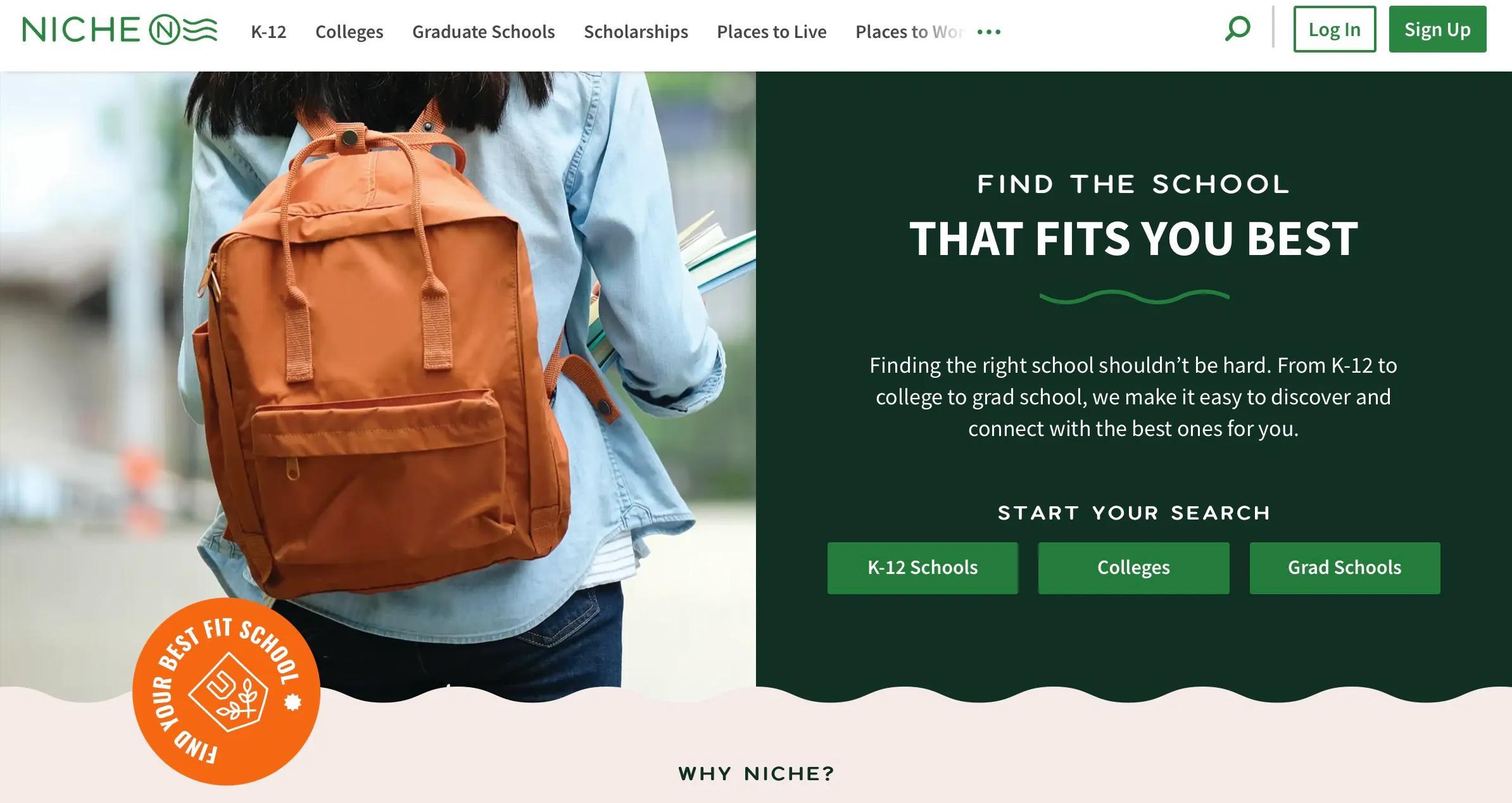This screenshot has width=1512, height=803.
Task: Click the That Fits You Best headline
Action: tap(1133, 238)
